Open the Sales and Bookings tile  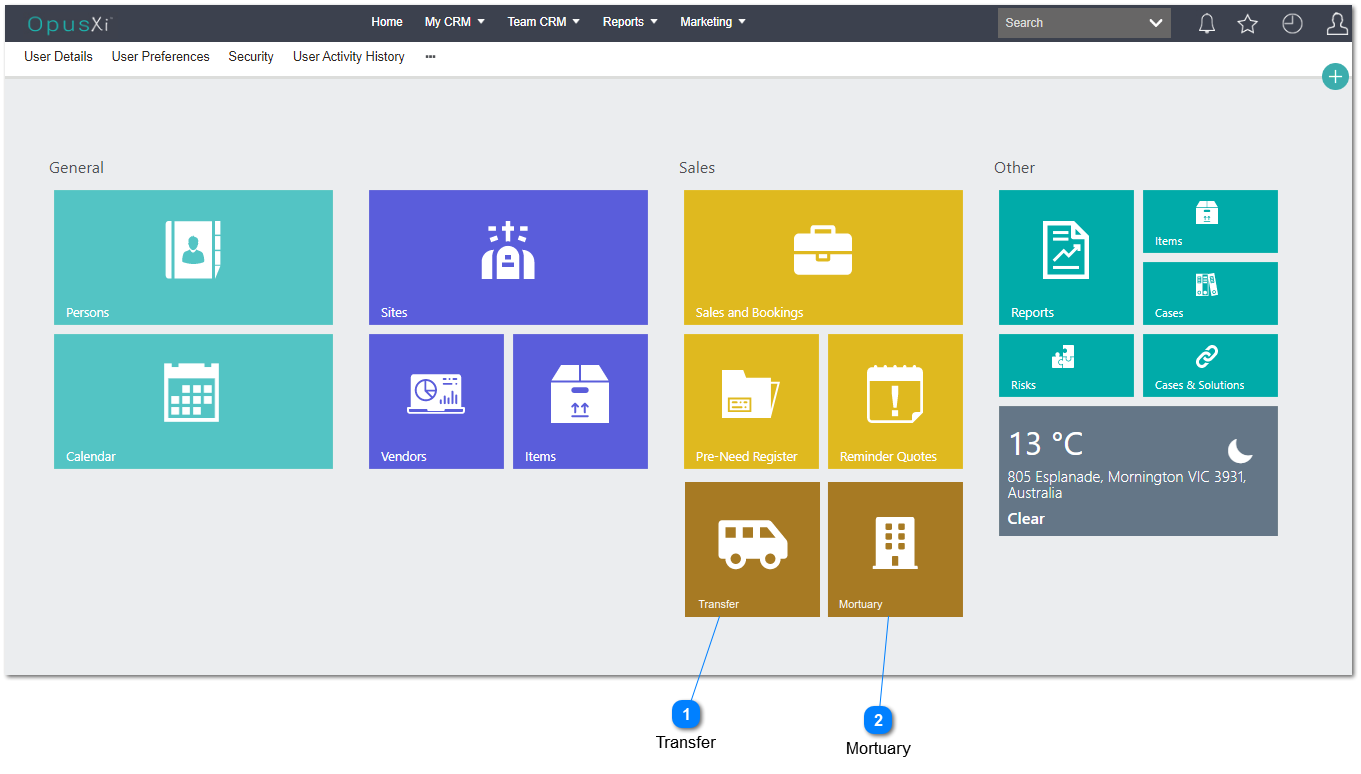[x=823, y=257]
